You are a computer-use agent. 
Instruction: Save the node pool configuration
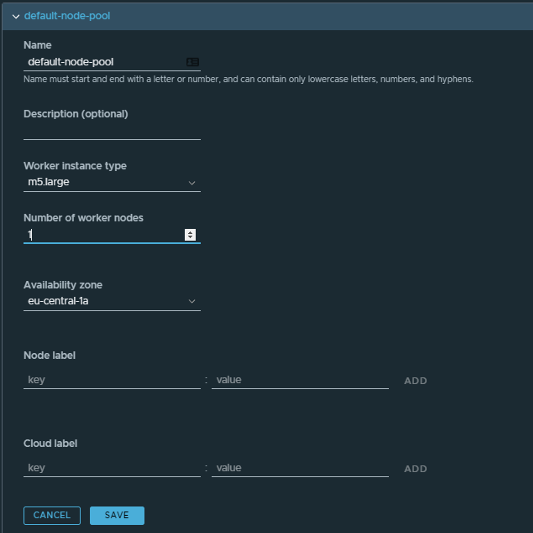click(x=117, y=515)
